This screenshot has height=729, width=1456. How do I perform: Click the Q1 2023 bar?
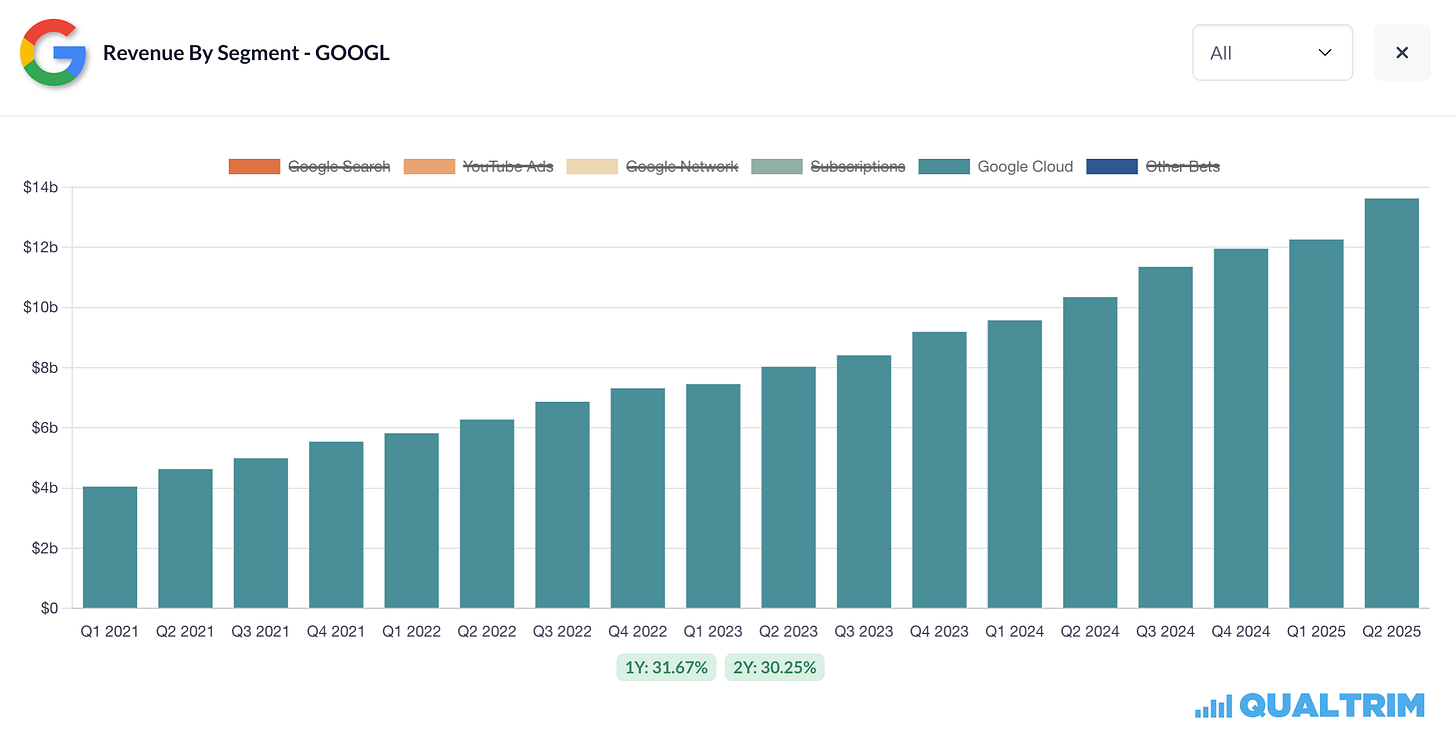coord(713,496)
